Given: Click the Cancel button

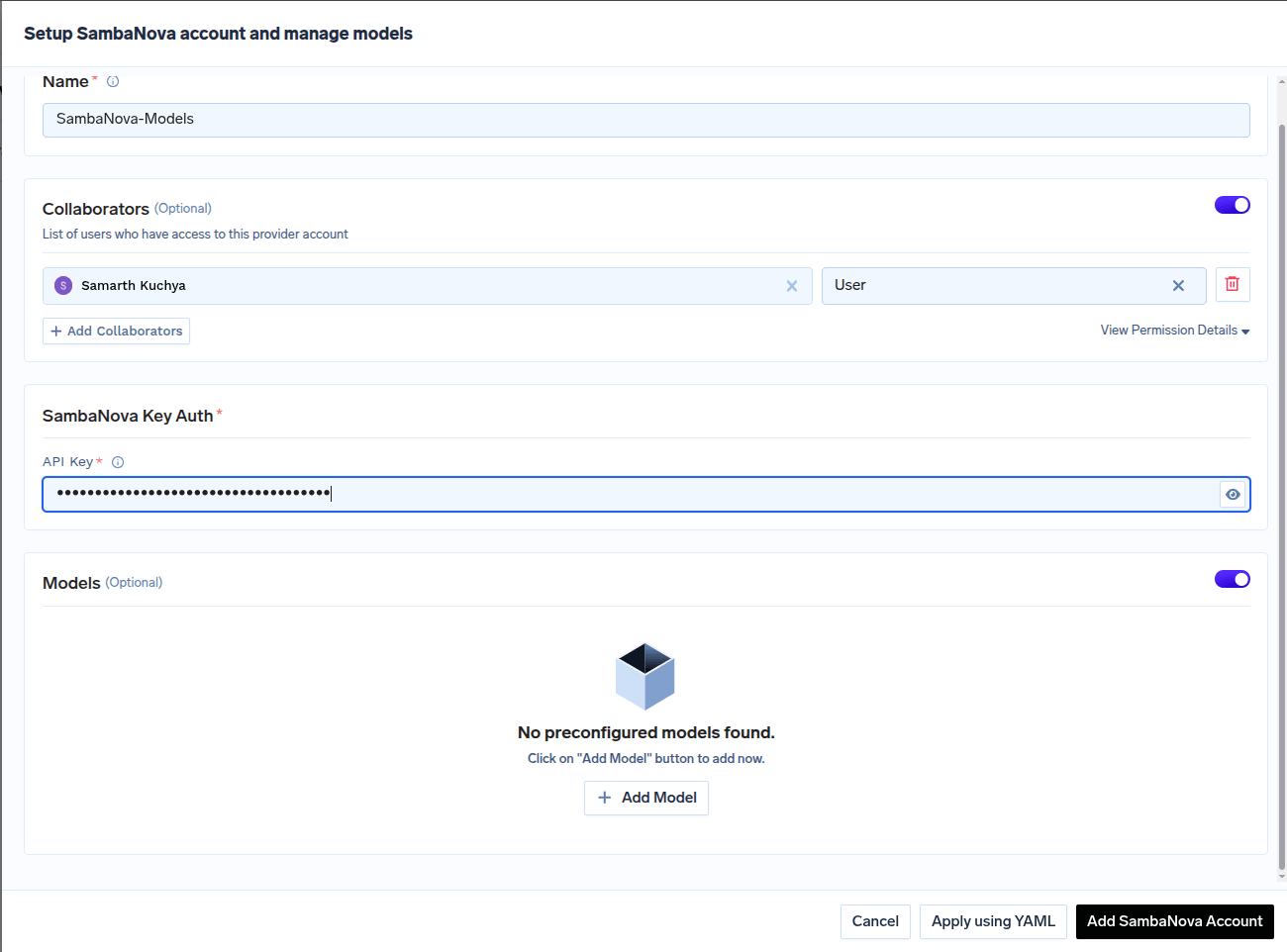Looking at the screenshot, I should click(875, 921).
